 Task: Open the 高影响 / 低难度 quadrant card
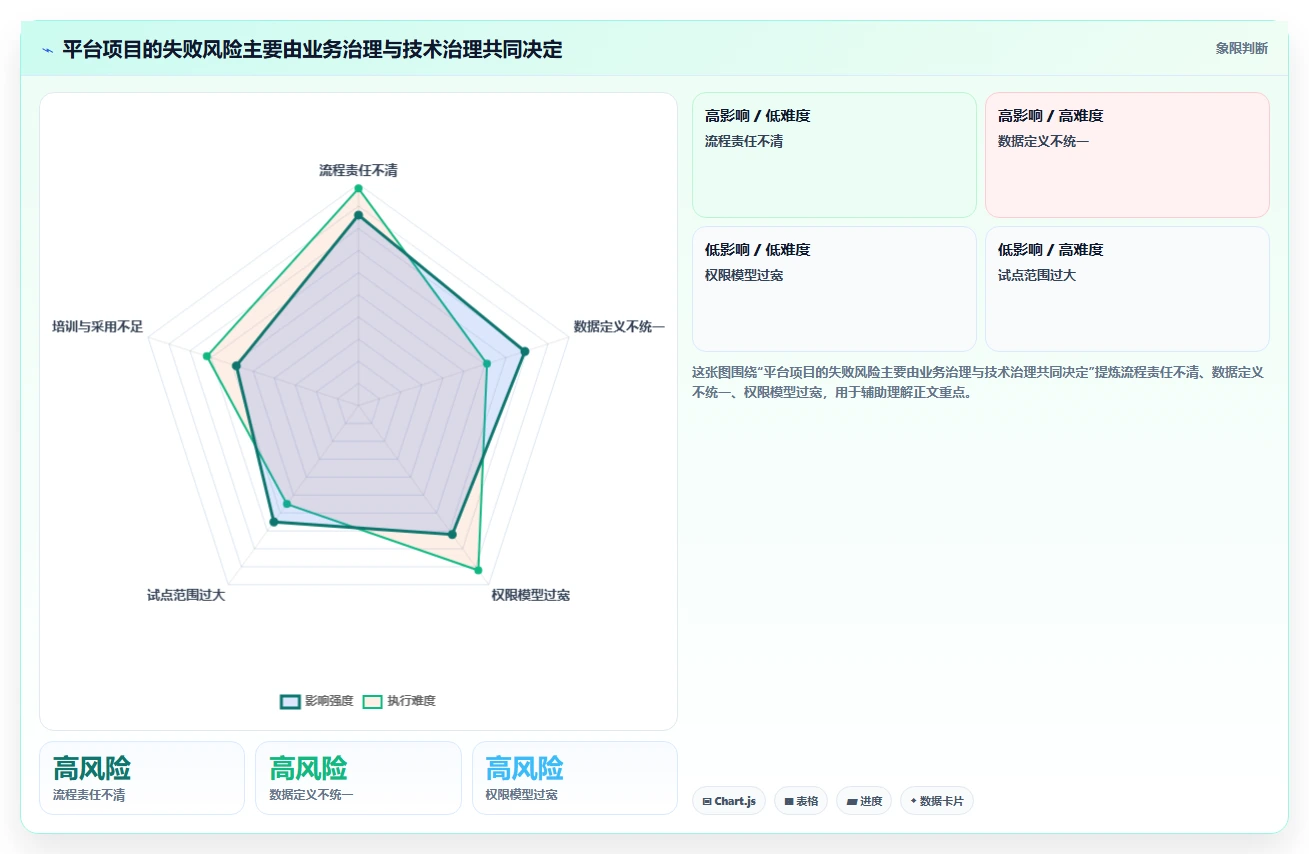(x=834, y=155)
